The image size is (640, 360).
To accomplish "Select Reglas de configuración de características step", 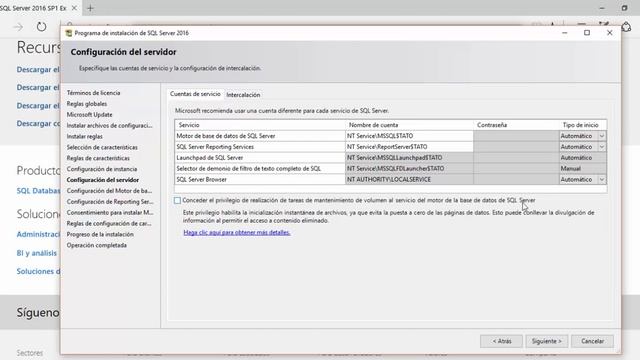I will [x=109, y=224].
